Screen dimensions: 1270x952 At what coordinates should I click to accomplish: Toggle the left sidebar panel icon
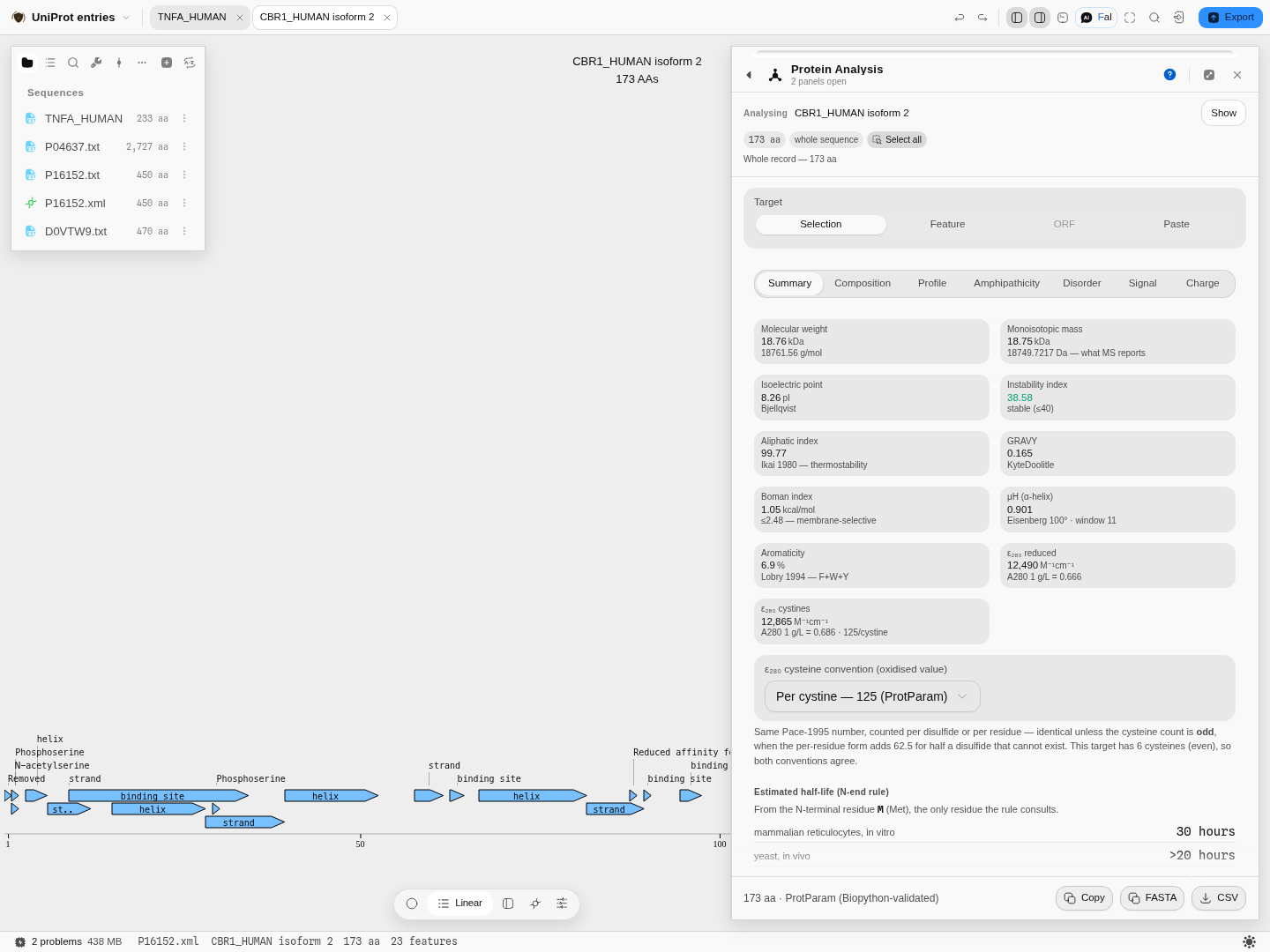point(1017,18)
